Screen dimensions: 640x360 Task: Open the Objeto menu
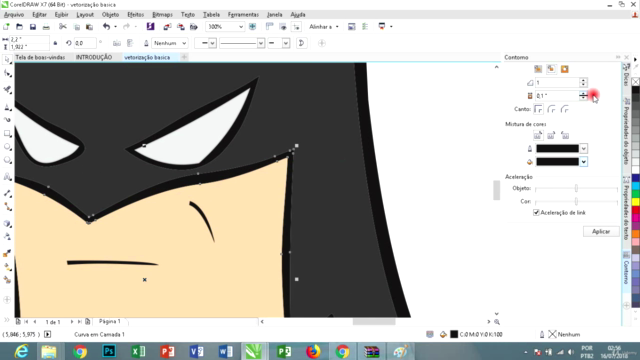tap(110, 15)
